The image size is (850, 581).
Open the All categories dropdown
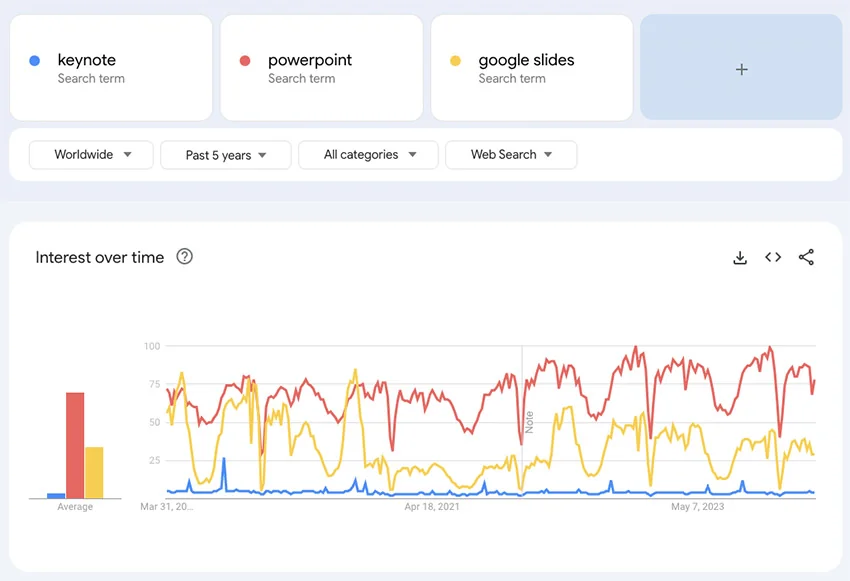367,155
